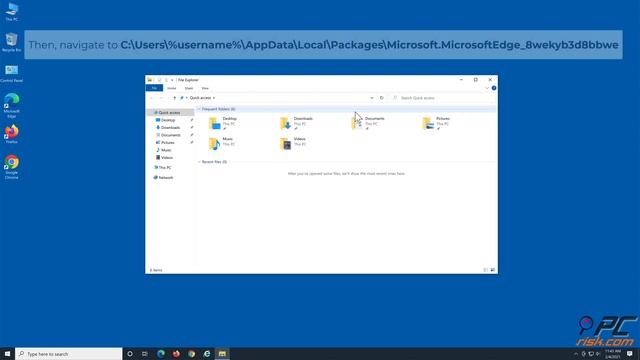Open recent locations dropdown arrow
Image resolution: width=640 pixels, height=360 pixels.
pyautogui.click(x=168, y=98)
